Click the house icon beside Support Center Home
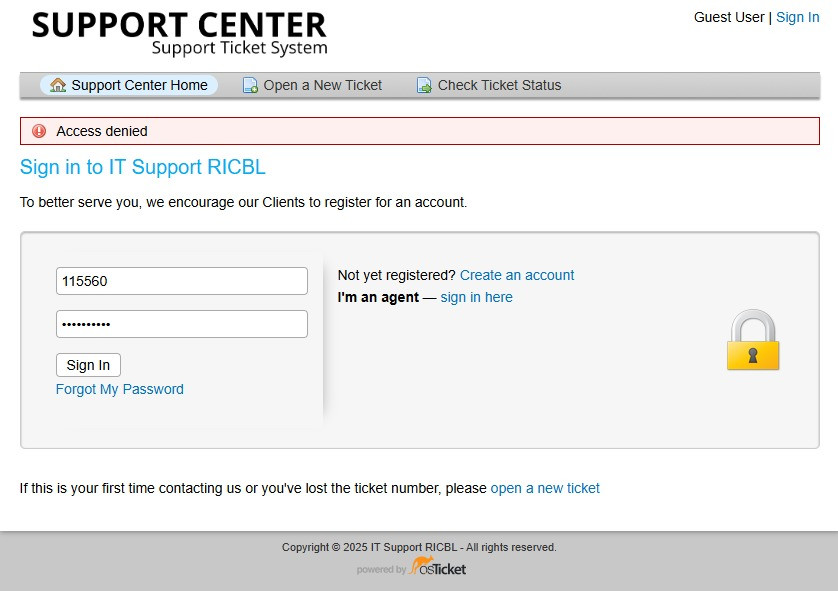The image size is (838, 591). pyautogui.click(x=58, y=85)
